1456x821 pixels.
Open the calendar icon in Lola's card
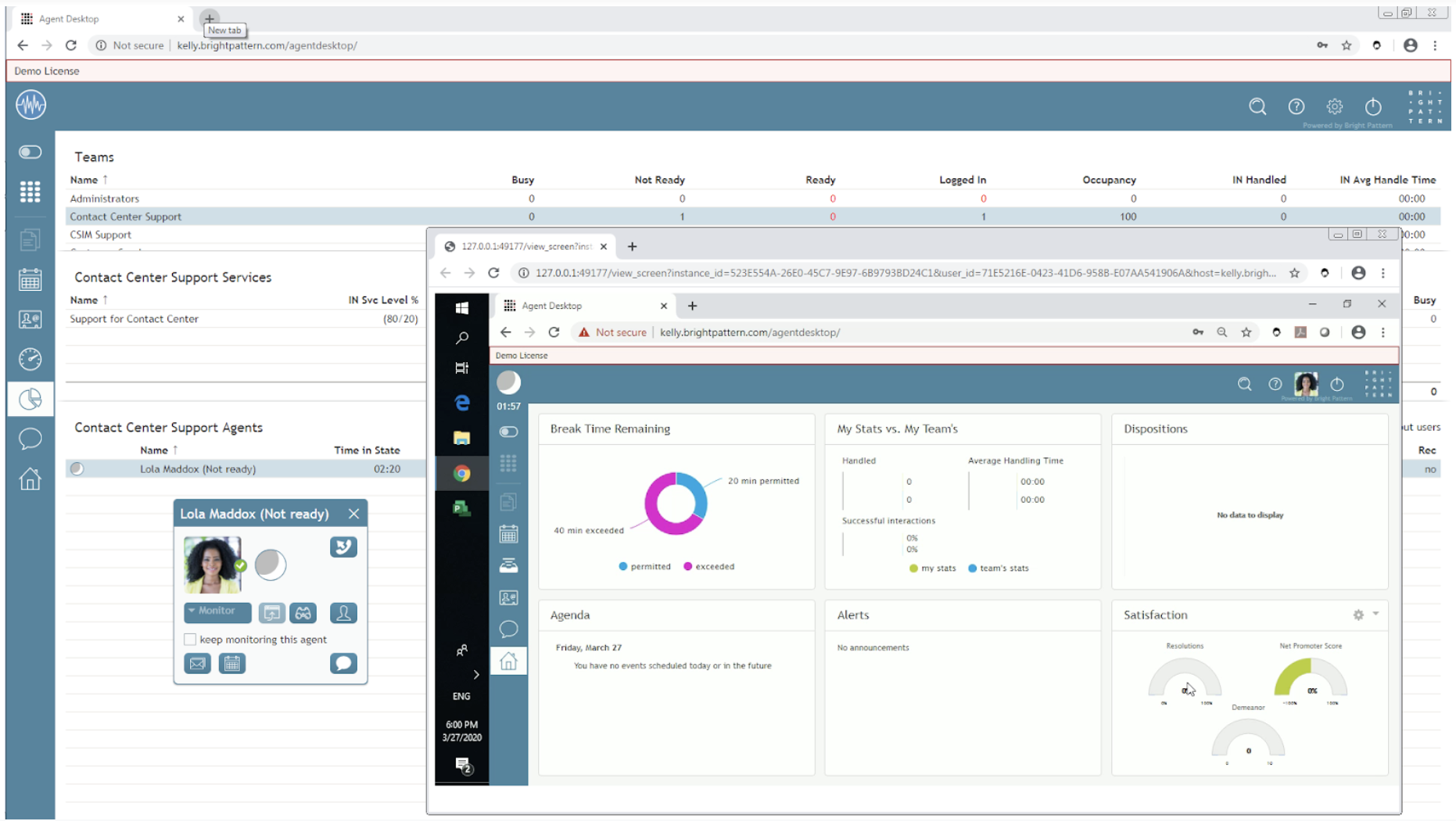tap(232, 664)
